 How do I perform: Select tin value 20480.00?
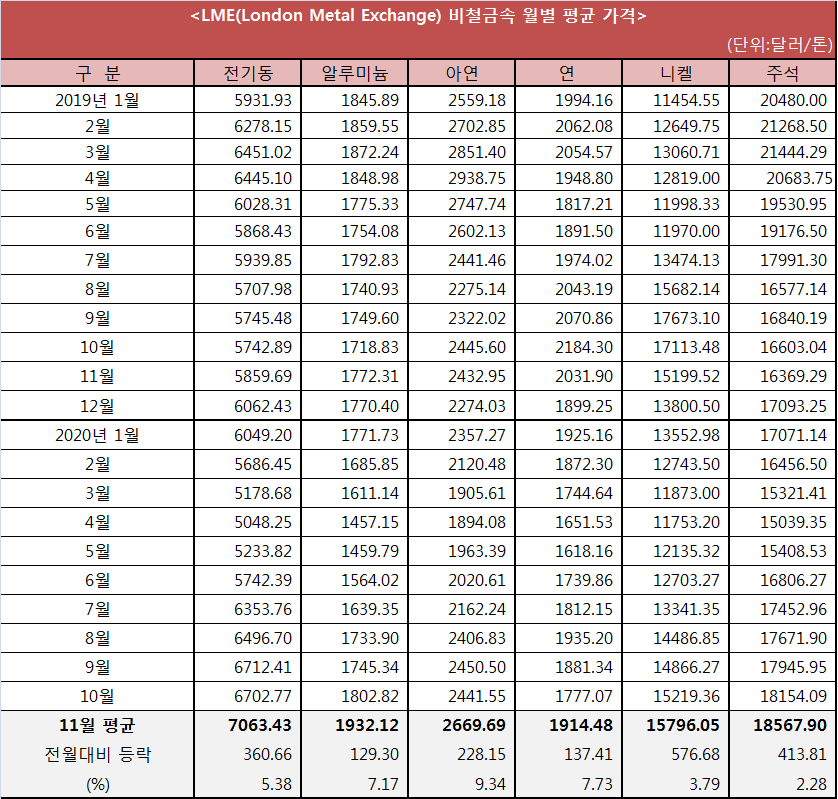pyautogui.click(x=794, y=100)
